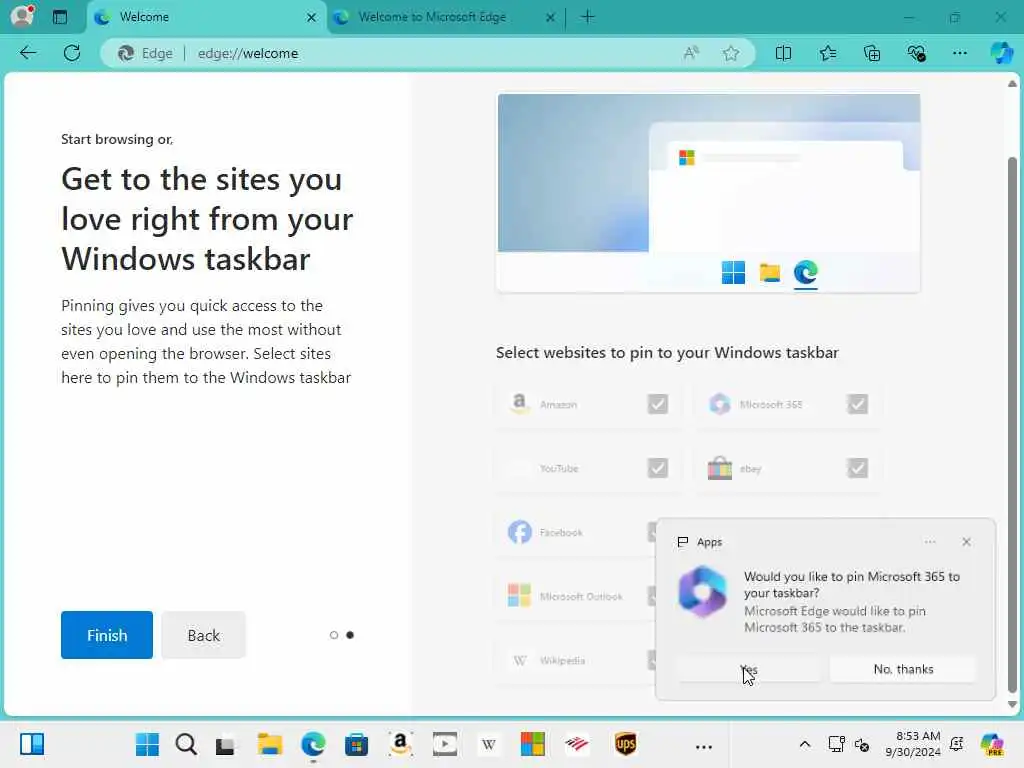Image resolution: width=1024 pixels, height=768 pixels.
Task: Add this page to favorites star
Action: [x=731, y=53]
